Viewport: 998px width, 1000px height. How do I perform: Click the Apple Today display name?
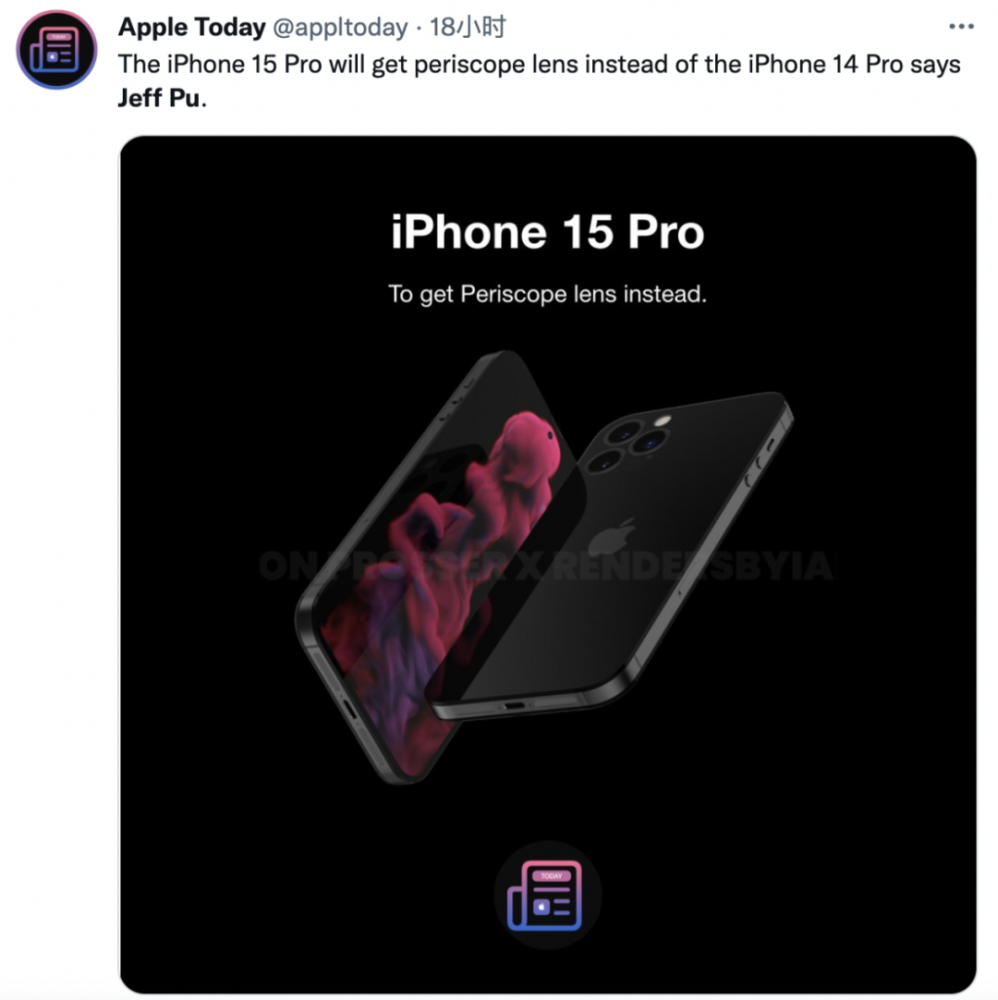click(192, 27)
